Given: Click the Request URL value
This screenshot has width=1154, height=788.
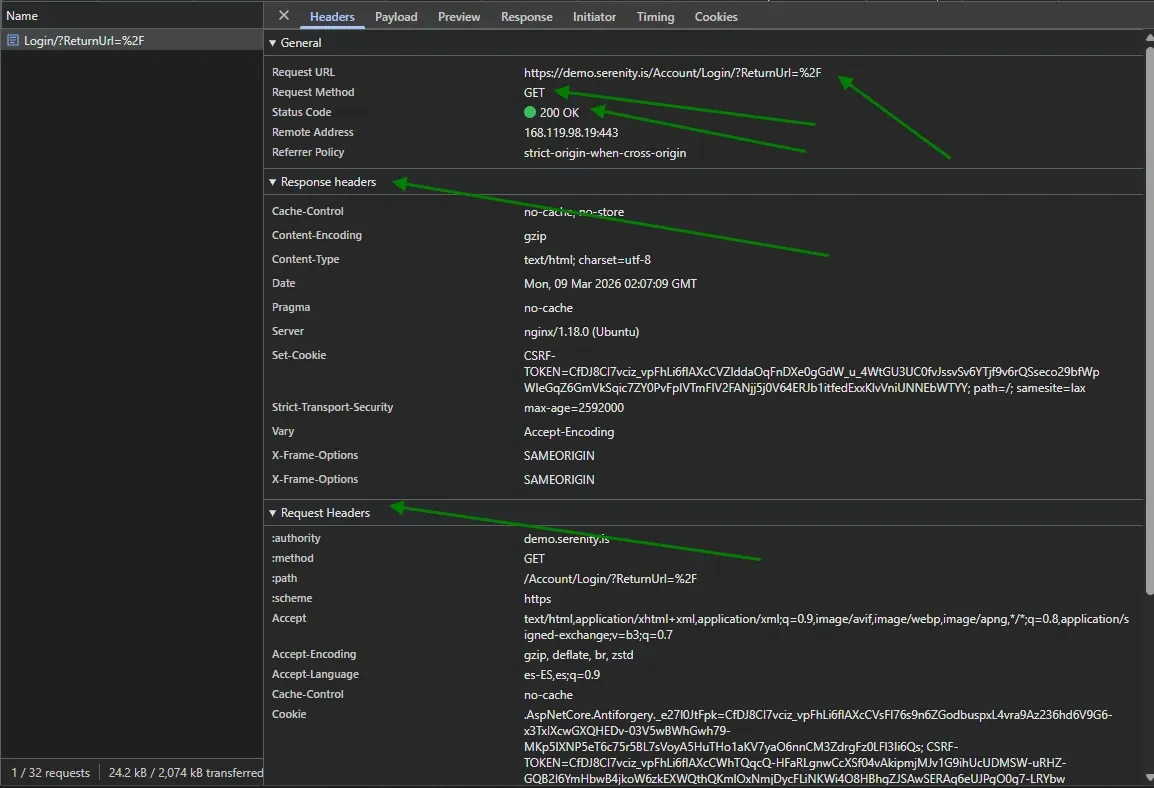Looking at the screenshot, I should [x=672, y=72].
